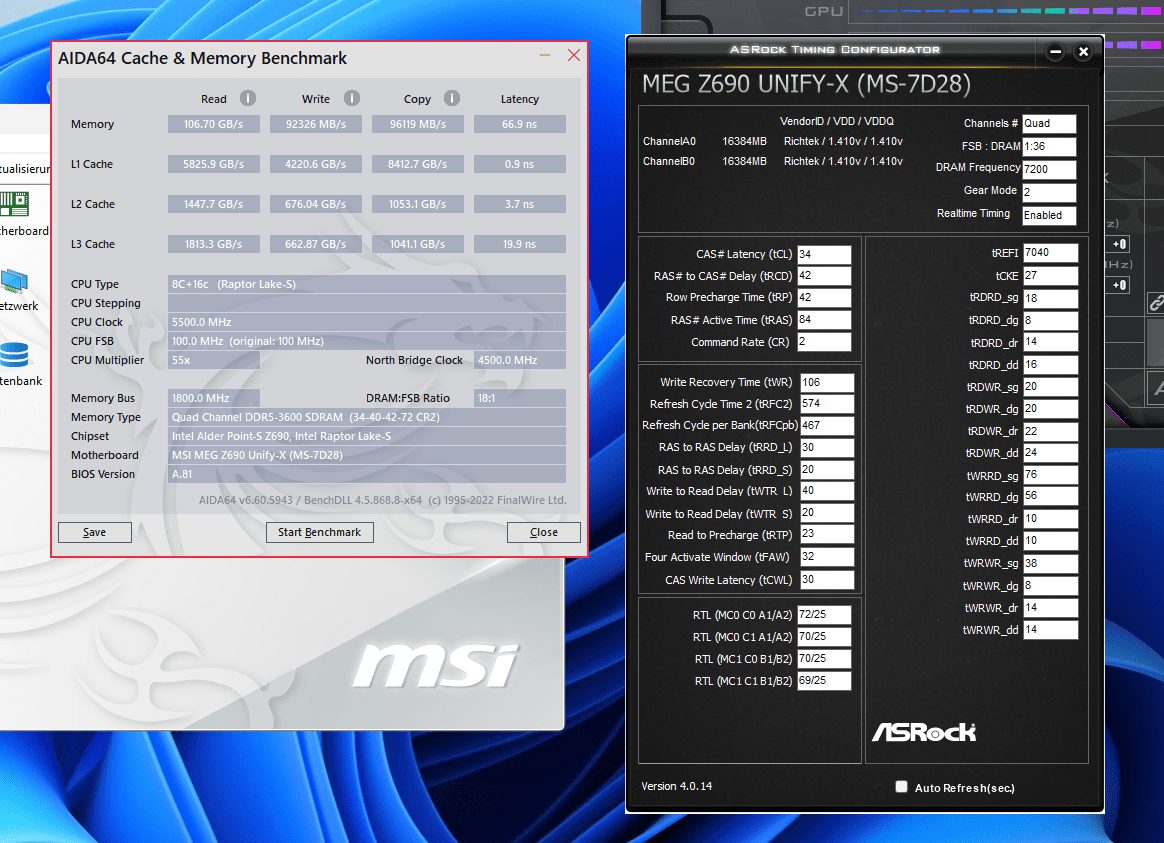Click the tRFCpb field showing 467
The image size is (1164, 843).
(x=827, y=425)
